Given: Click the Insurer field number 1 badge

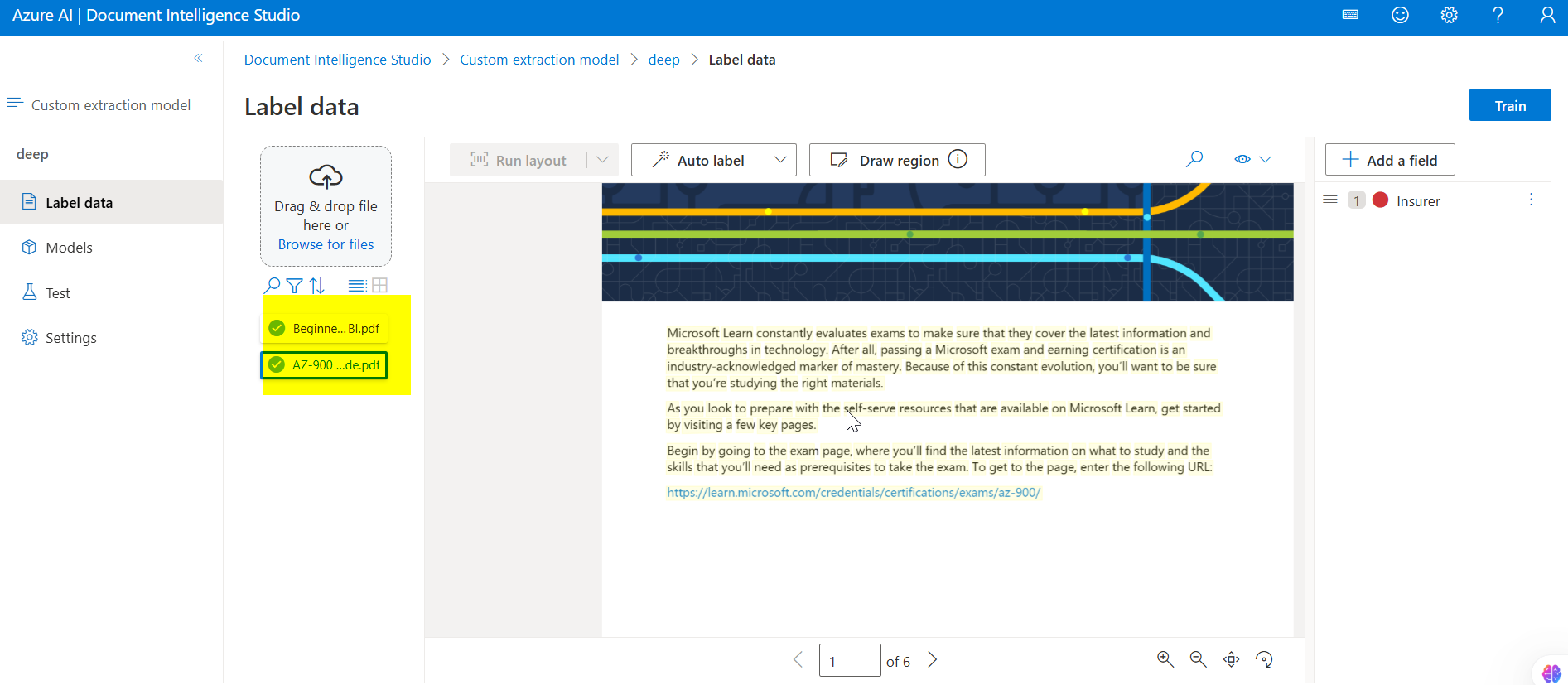Looking at the screenshot, I should [x=1356, y=200].
